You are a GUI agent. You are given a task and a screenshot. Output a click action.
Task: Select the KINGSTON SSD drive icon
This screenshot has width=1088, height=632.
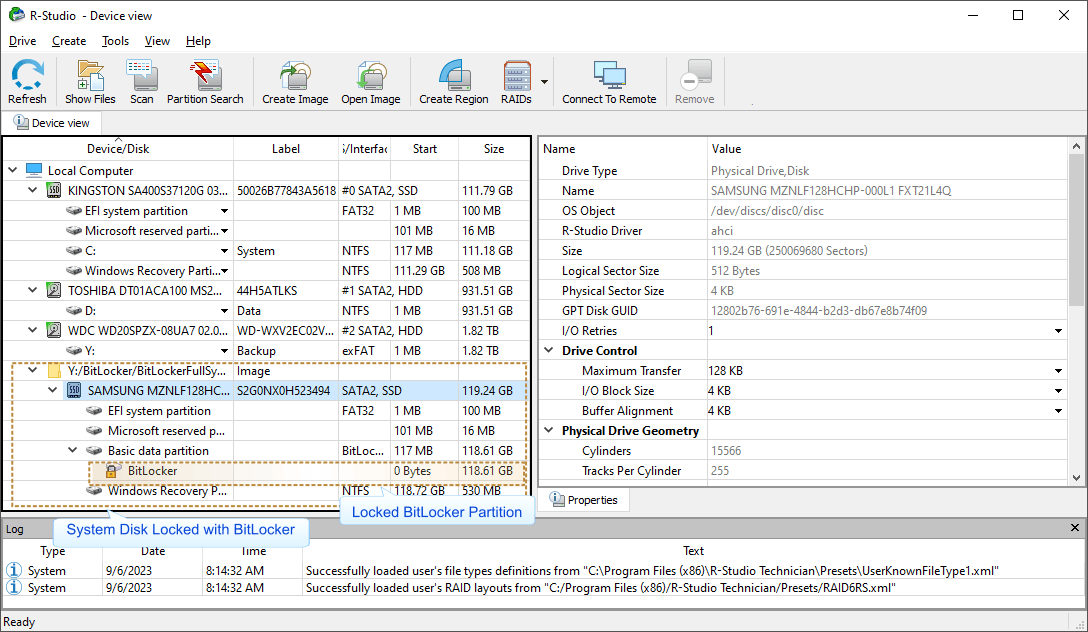tap(53, 190)
